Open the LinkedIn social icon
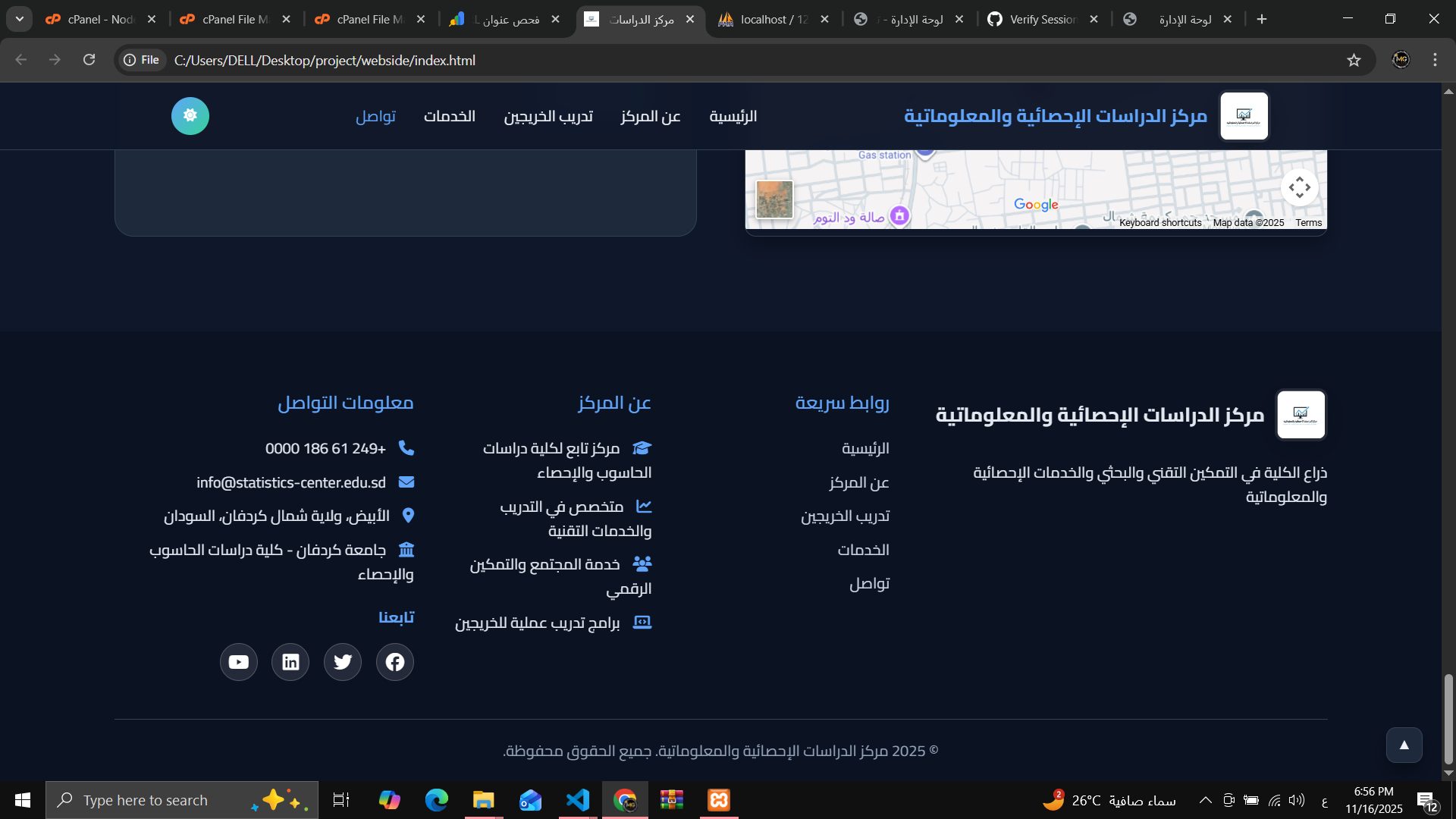Screen dimensions: 1456x819 point(290,662)
